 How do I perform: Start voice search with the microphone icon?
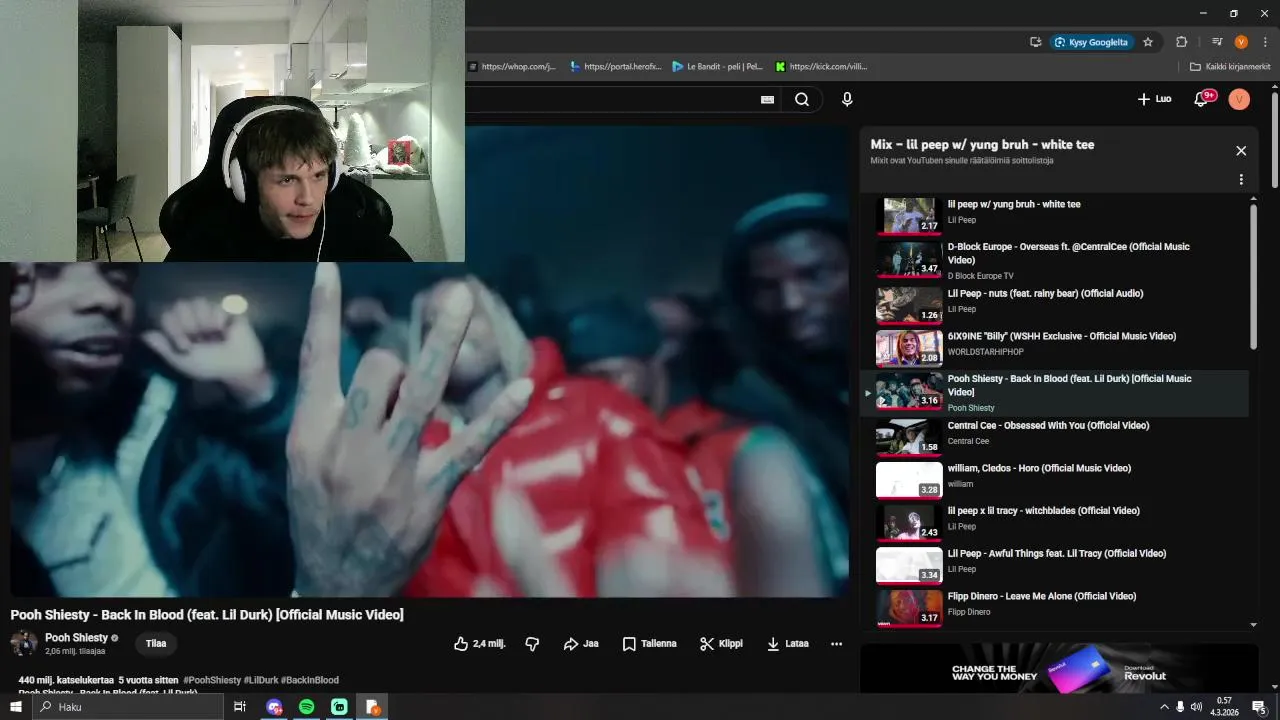coord(847,99)
